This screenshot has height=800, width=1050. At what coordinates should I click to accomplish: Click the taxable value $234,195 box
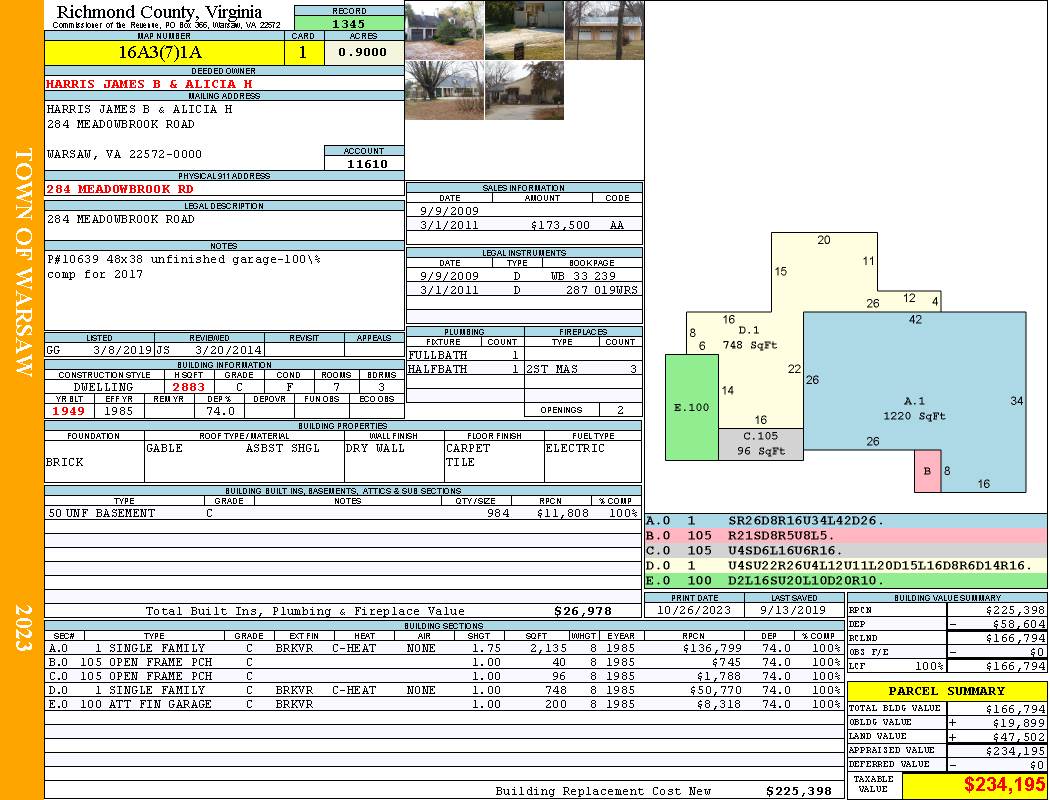pos(975,785)
